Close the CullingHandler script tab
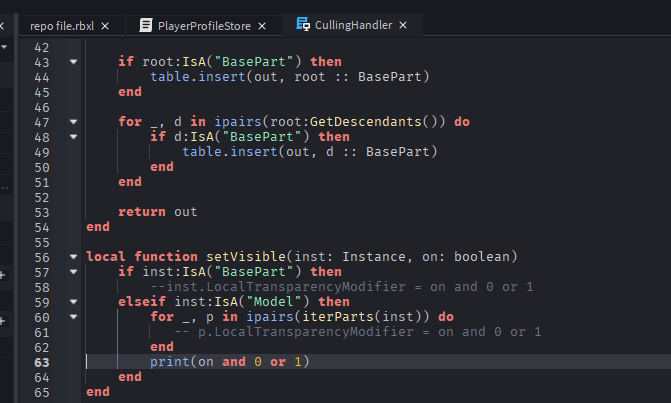This screenshot has width=671, height=403. (402, 24)
